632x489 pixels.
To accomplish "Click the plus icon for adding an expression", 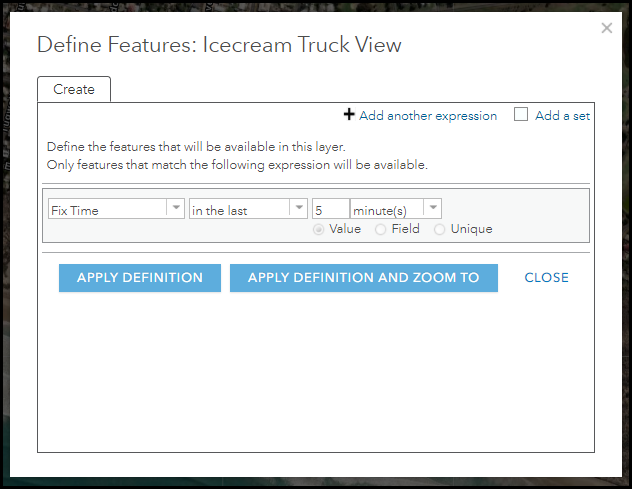I will (349, 115).
